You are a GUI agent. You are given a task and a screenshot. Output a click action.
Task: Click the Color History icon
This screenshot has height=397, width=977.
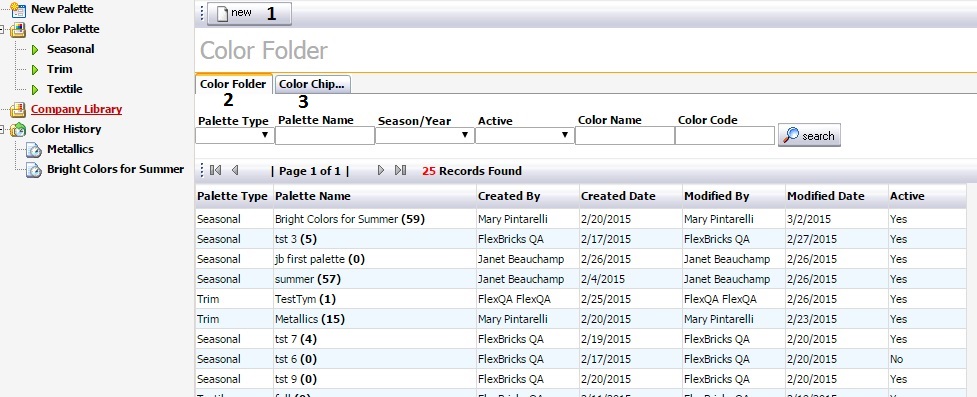point(17,129)
